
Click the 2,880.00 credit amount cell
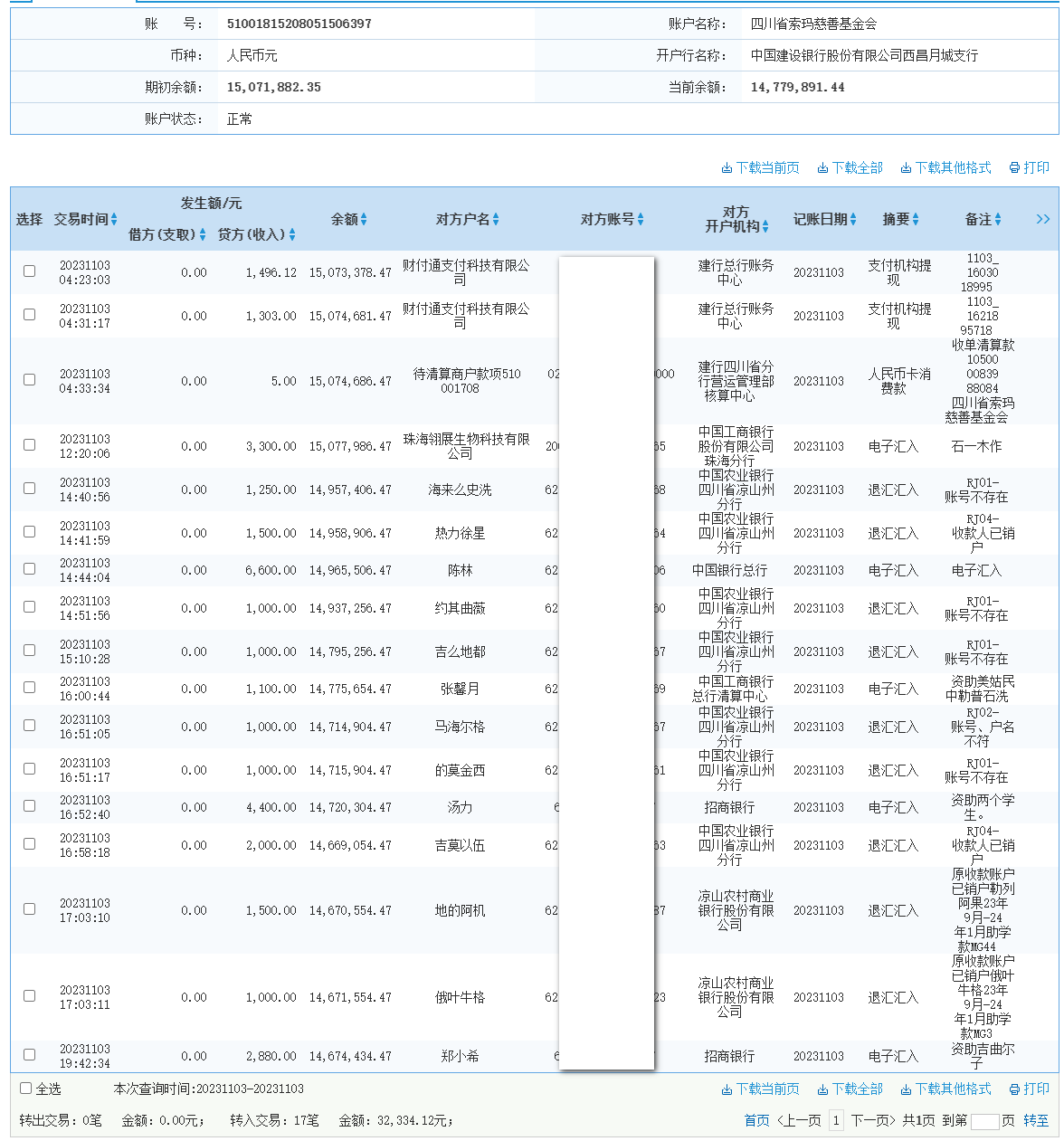(x=271, y=1056)
